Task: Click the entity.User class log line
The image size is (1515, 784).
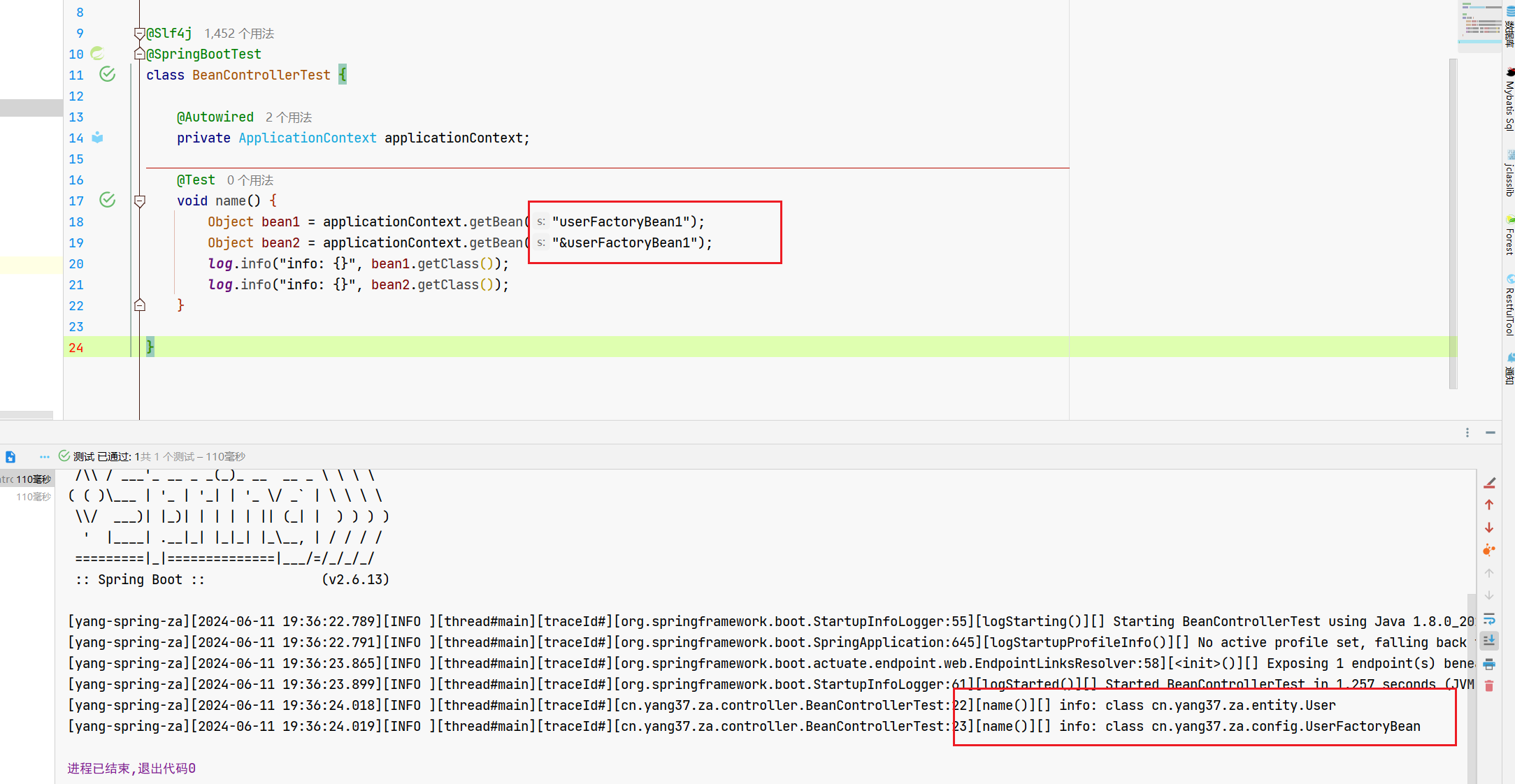Action: 702,705
